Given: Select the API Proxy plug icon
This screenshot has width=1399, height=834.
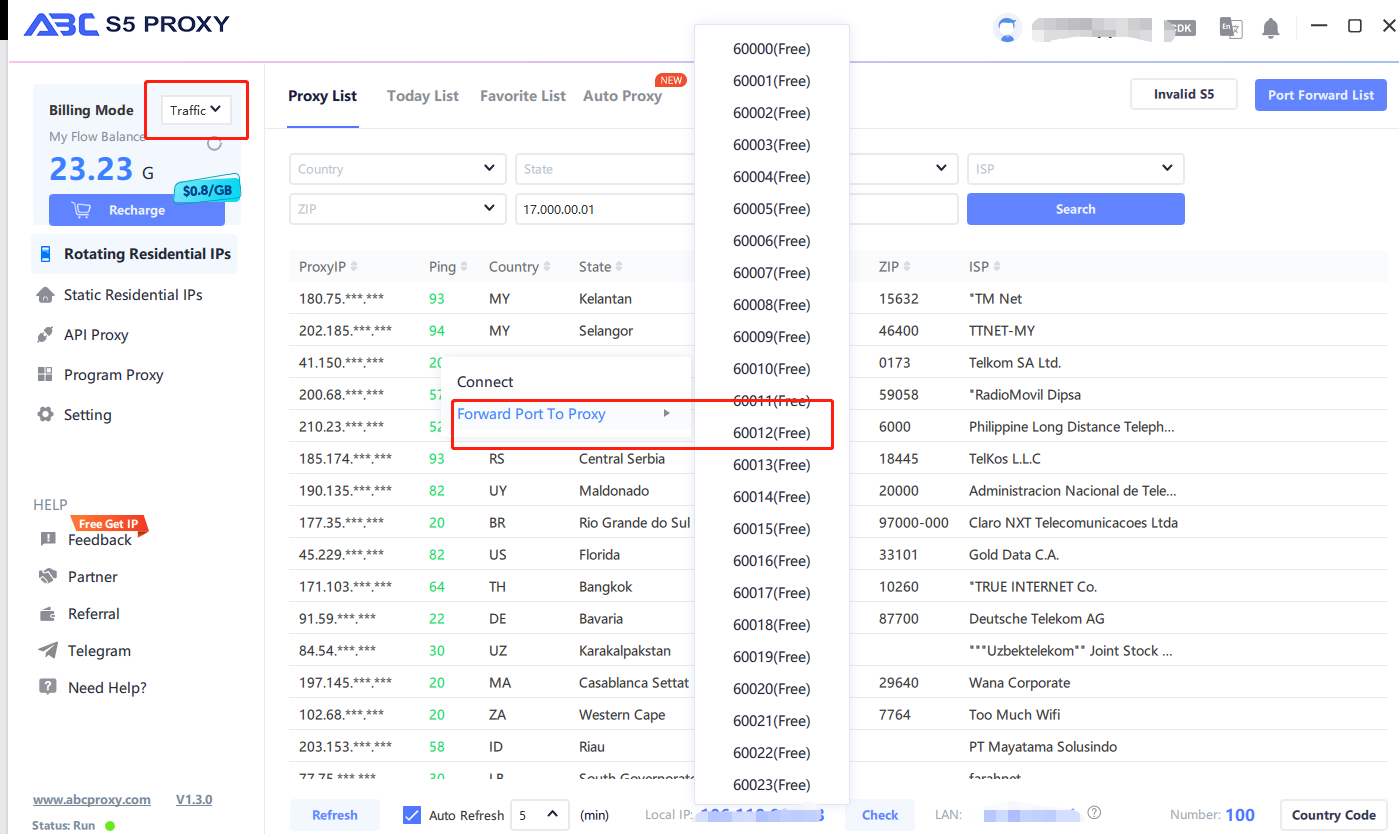Looking at the screenshot, I should pos(45,335).
